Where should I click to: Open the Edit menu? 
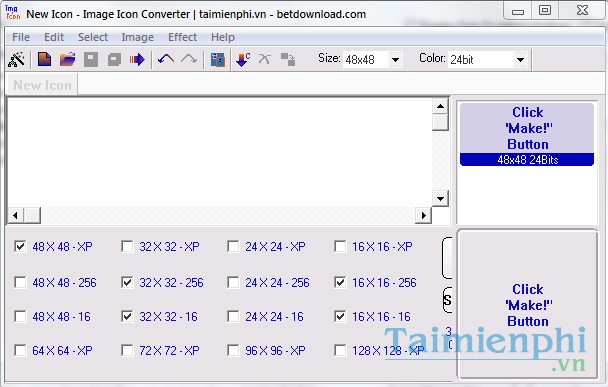(x=54, y=37)
